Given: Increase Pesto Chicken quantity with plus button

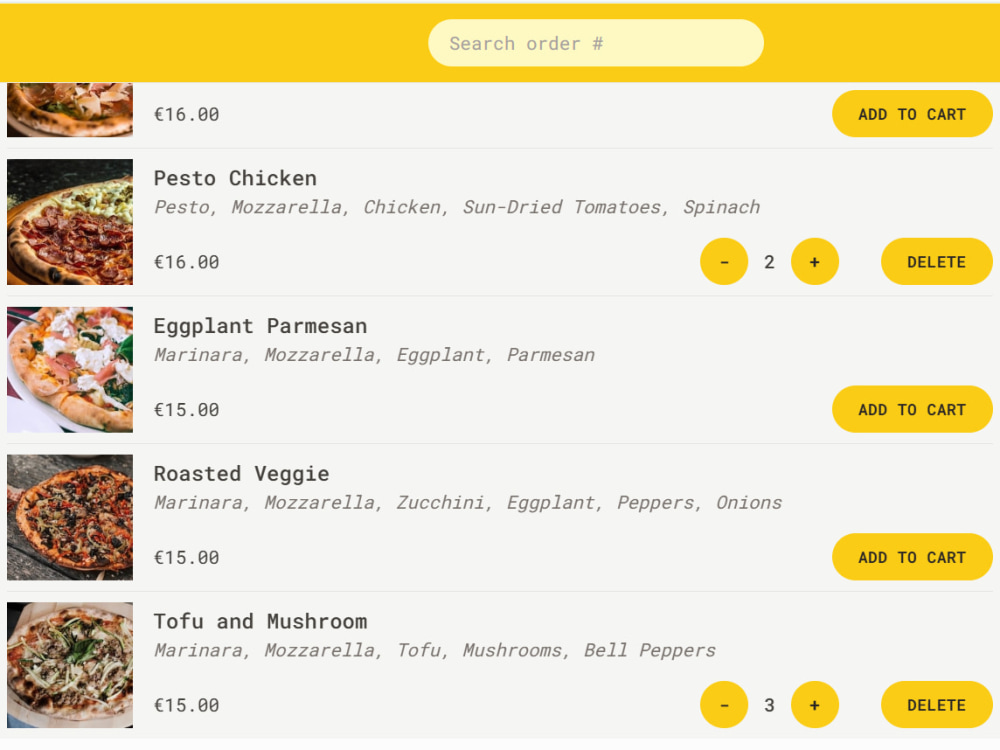Looking at the screenshot, I should 814,262.
